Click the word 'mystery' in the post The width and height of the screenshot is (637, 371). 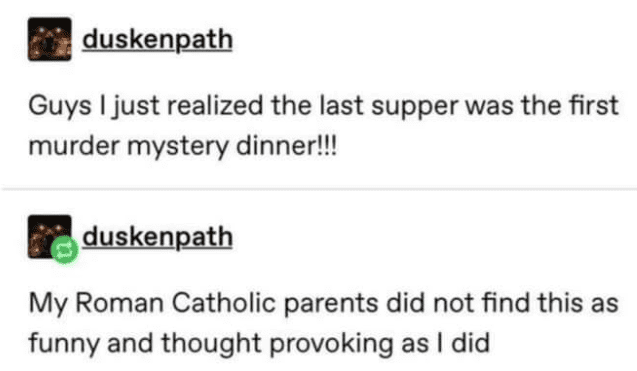pyautogui.click(x=178, y=147)
